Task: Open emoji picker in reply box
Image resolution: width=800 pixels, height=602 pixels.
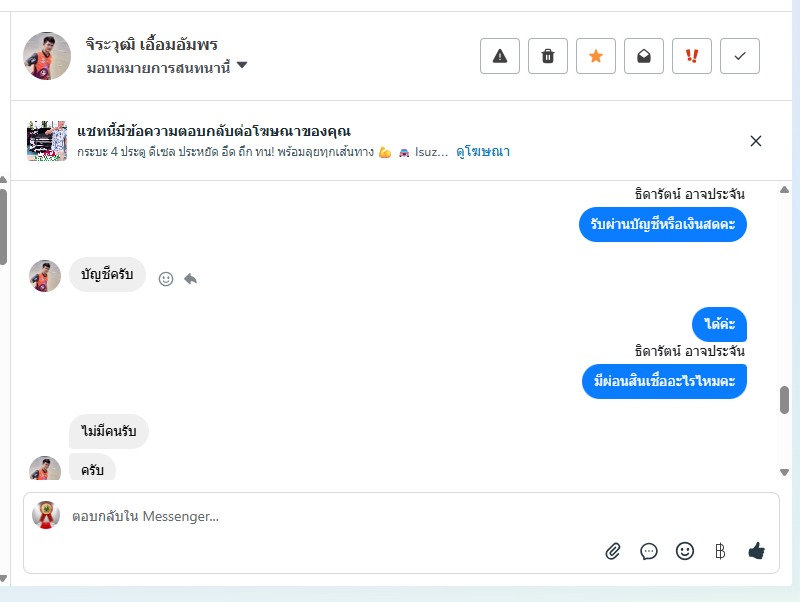Action: [x=685, y=551]
